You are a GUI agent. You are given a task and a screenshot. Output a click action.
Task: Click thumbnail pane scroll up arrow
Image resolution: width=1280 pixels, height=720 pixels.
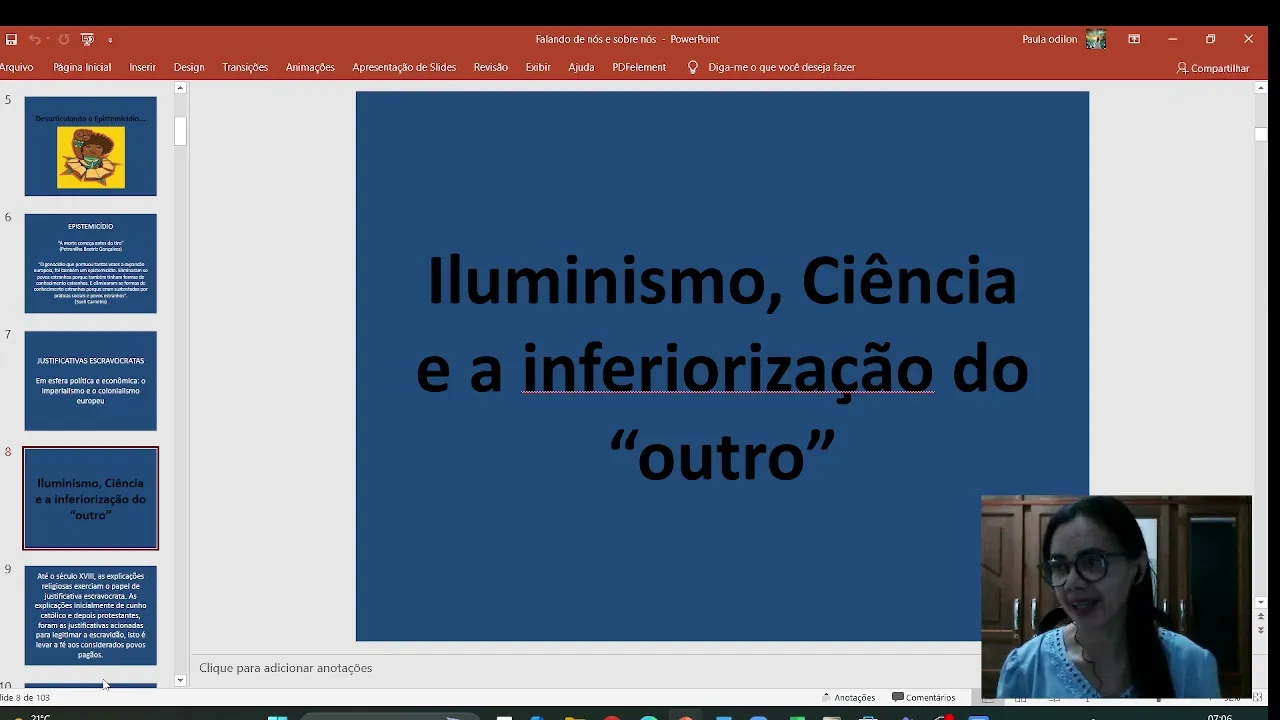click(x=180, y=88)
